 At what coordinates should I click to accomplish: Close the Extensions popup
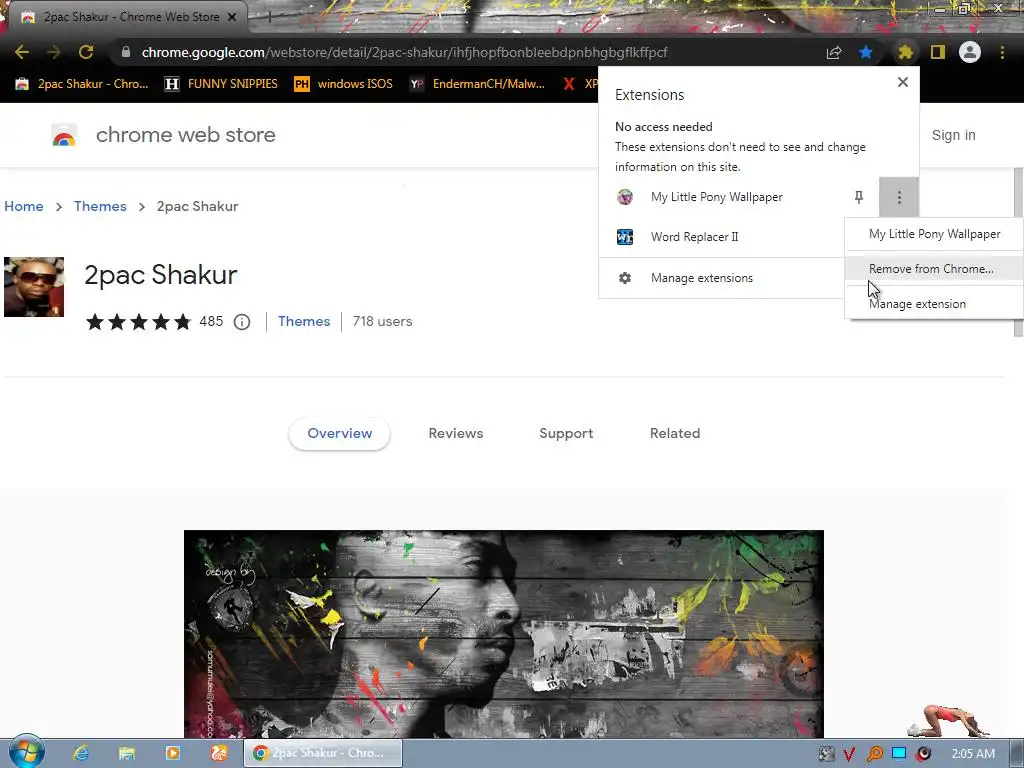pyautogui.click(x=903, y=82)
